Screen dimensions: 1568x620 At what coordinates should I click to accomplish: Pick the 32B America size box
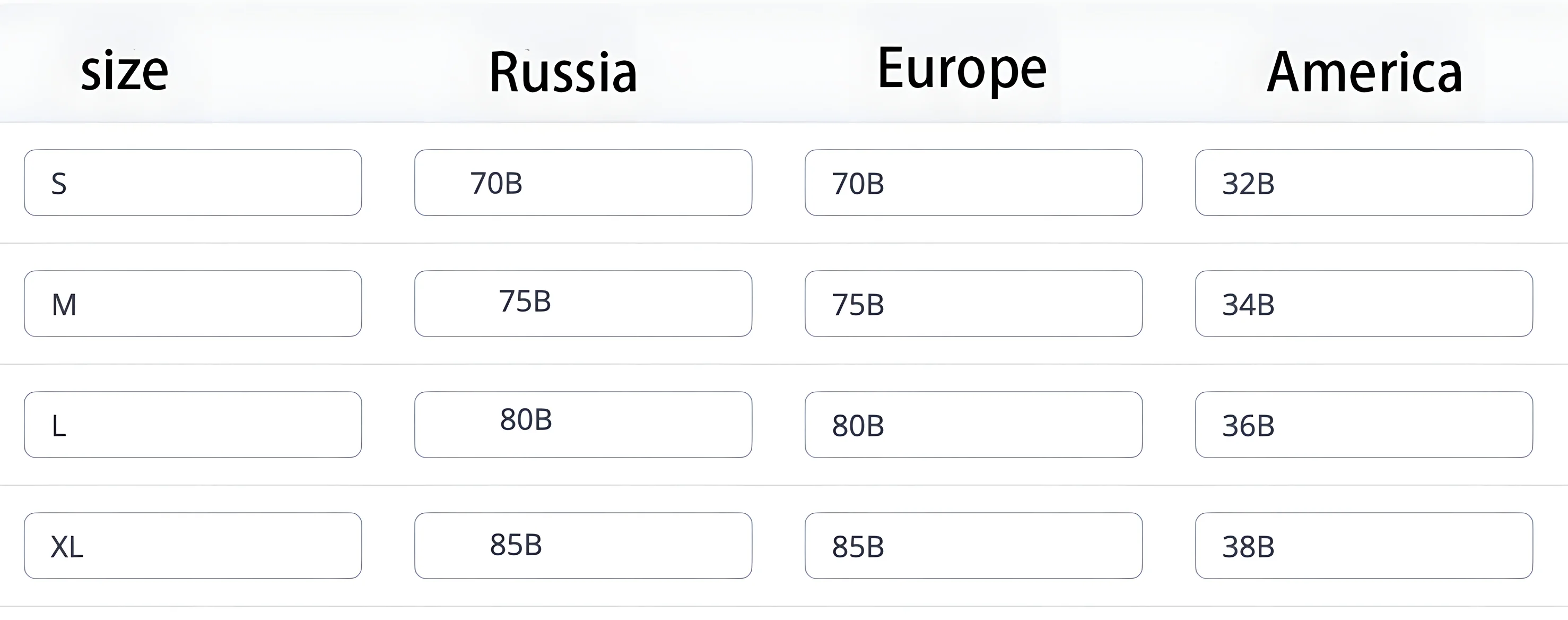click(1363, 183)
